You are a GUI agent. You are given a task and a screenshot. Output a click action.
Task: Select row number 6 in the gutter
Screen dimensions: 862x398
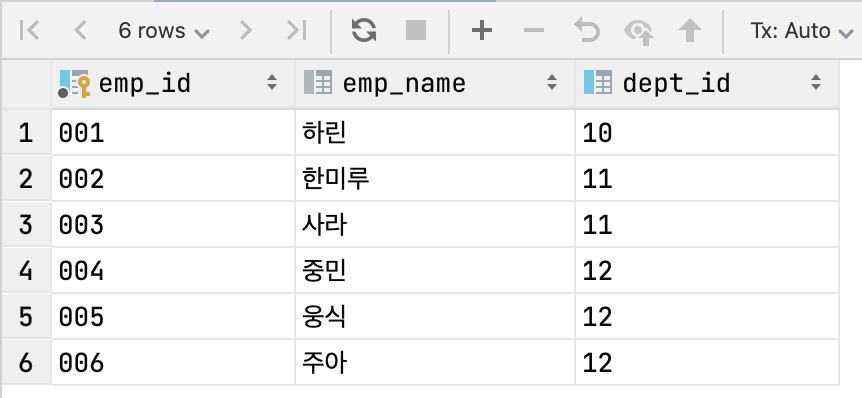26,363
